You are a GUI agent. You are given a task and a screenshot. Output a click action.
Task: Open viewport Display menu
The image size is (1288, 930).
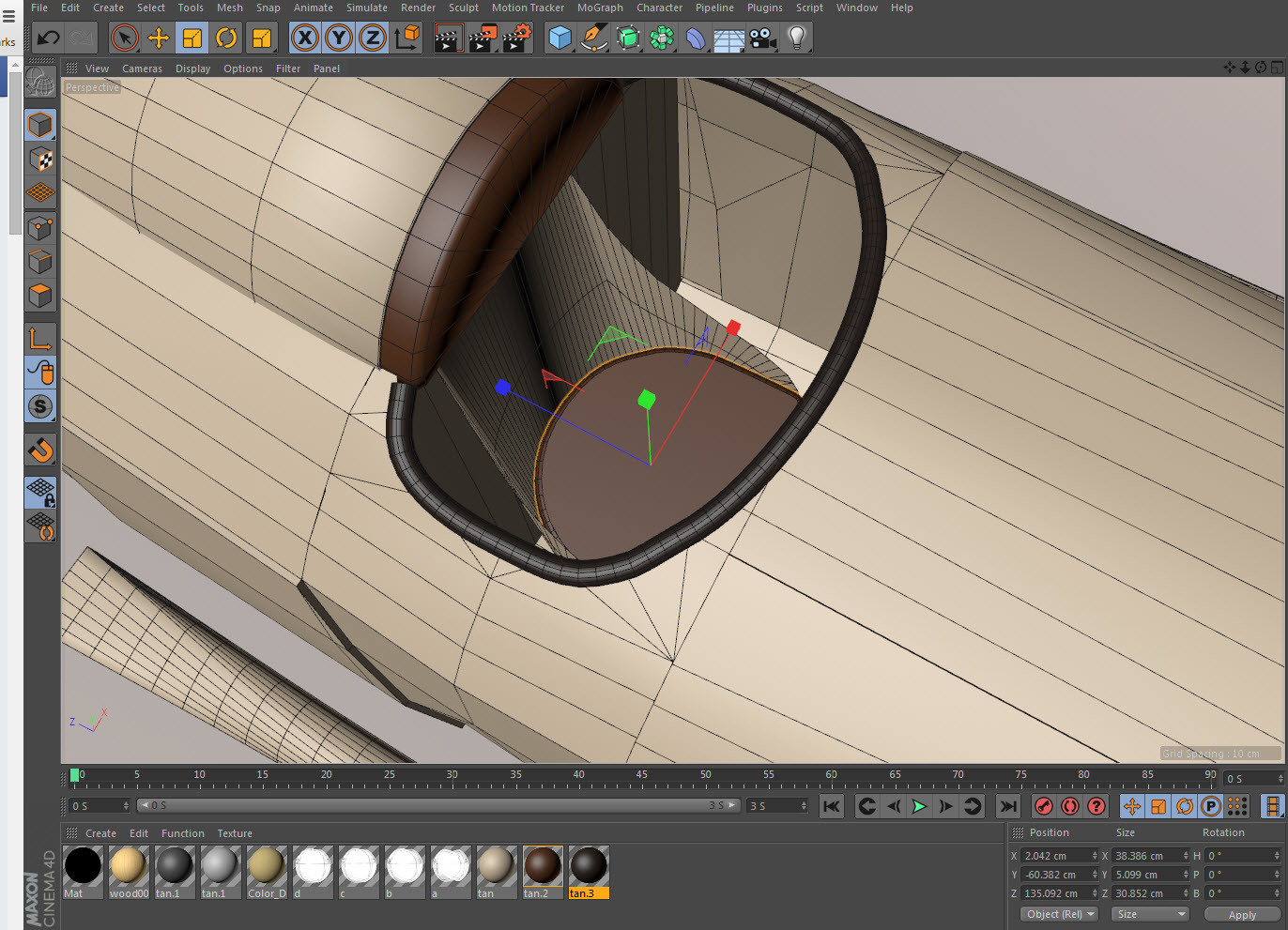192,69
